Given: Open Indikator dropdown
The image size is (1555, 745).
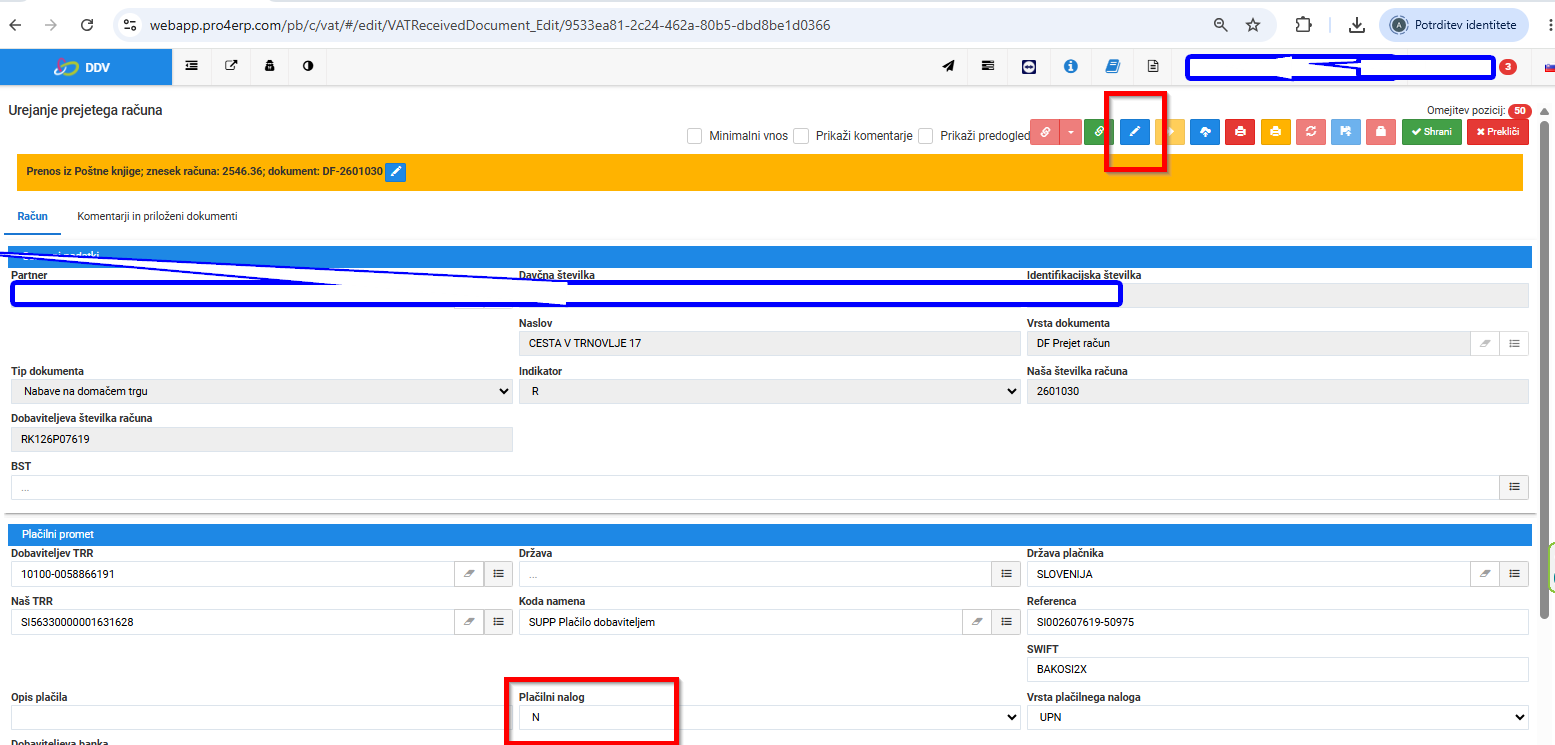Looking at the screenshot, I should (770, 391).
